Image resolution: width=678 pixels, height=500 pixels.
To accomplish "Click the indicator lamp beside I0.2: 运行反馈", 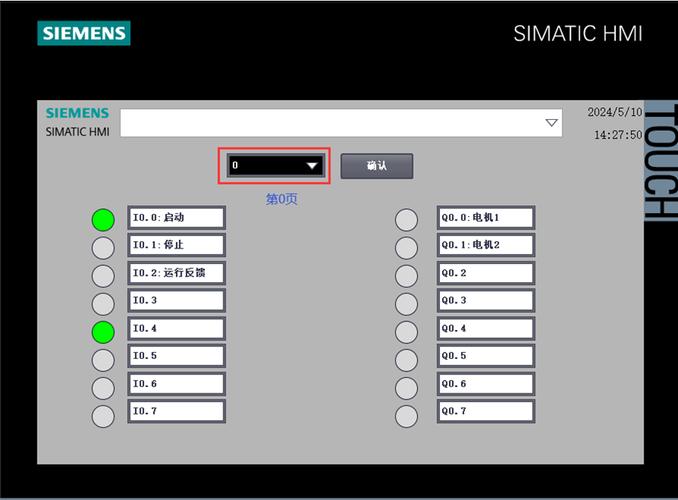I will [103, 276].
